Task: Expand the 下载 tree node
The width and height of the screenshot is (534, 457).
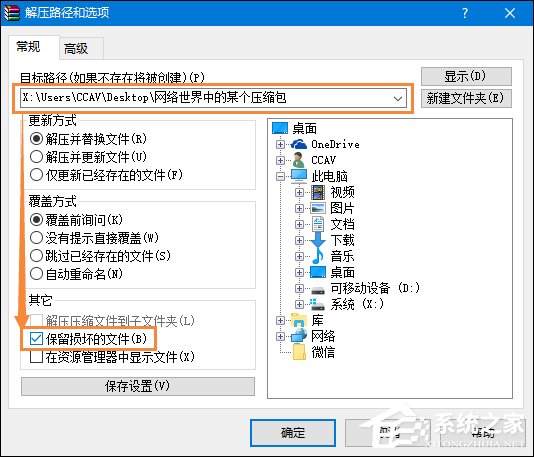Action: [299, 240]
